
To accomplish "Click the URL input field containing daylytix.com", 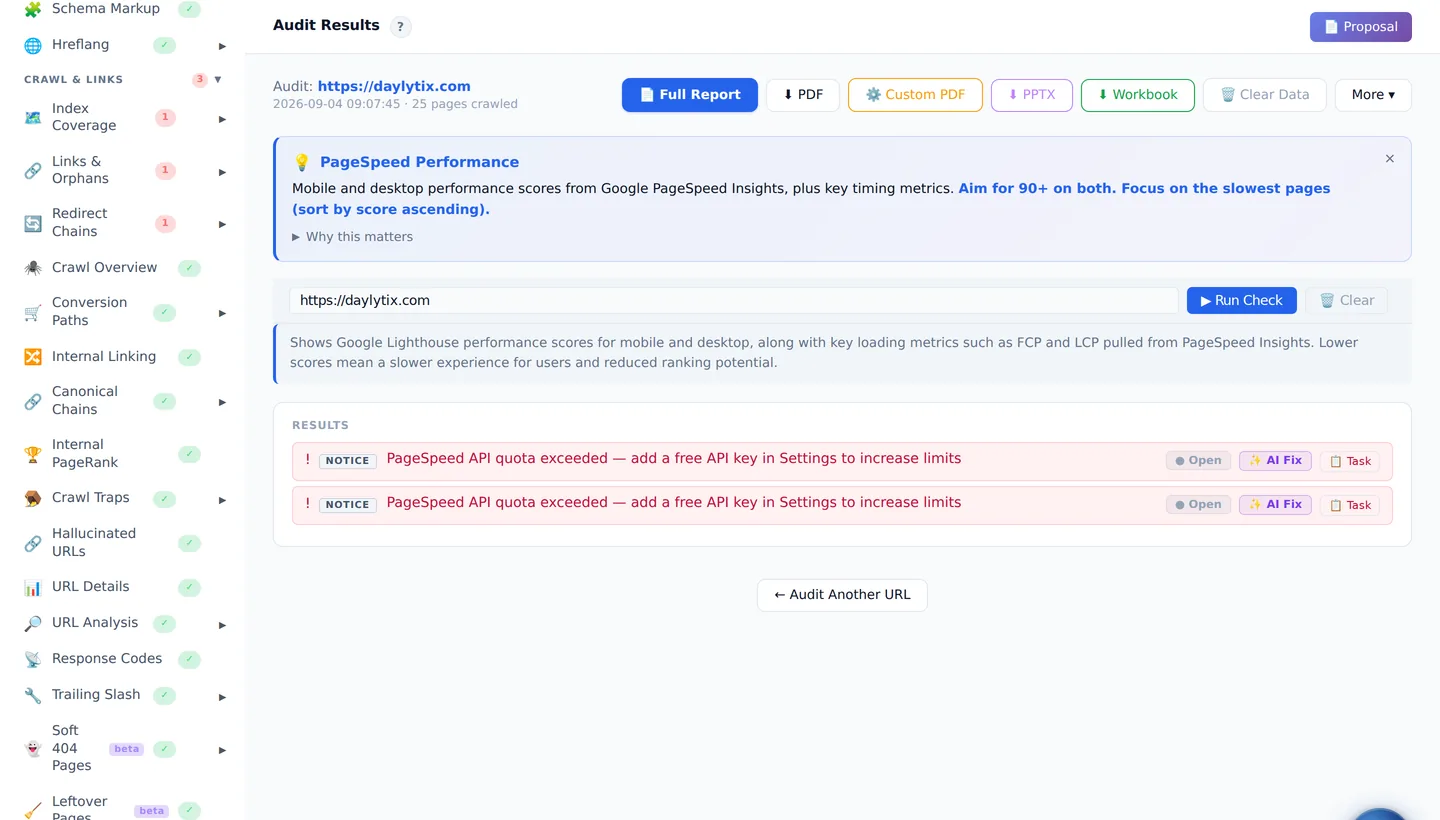I will click(x=734, y=301).
